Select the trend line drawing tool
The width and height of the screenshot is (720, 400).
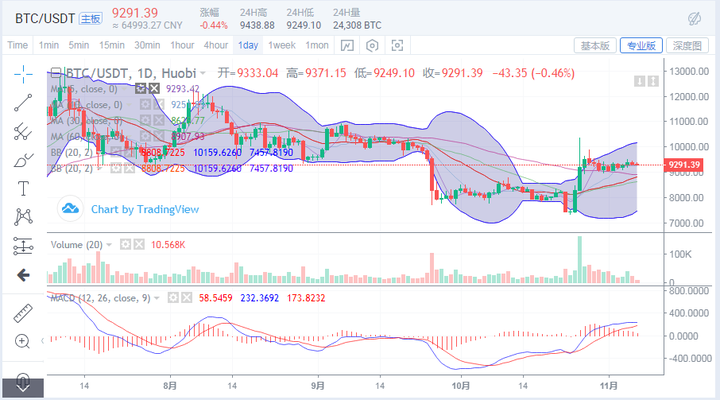pyautogui.click(x=23, y=103)
